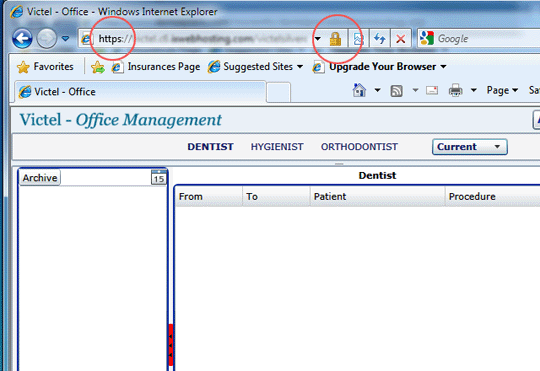Click the Add to Favorites Bar icon
The width and height of the screenshot is (540, 371).
(x=98, y=67)
